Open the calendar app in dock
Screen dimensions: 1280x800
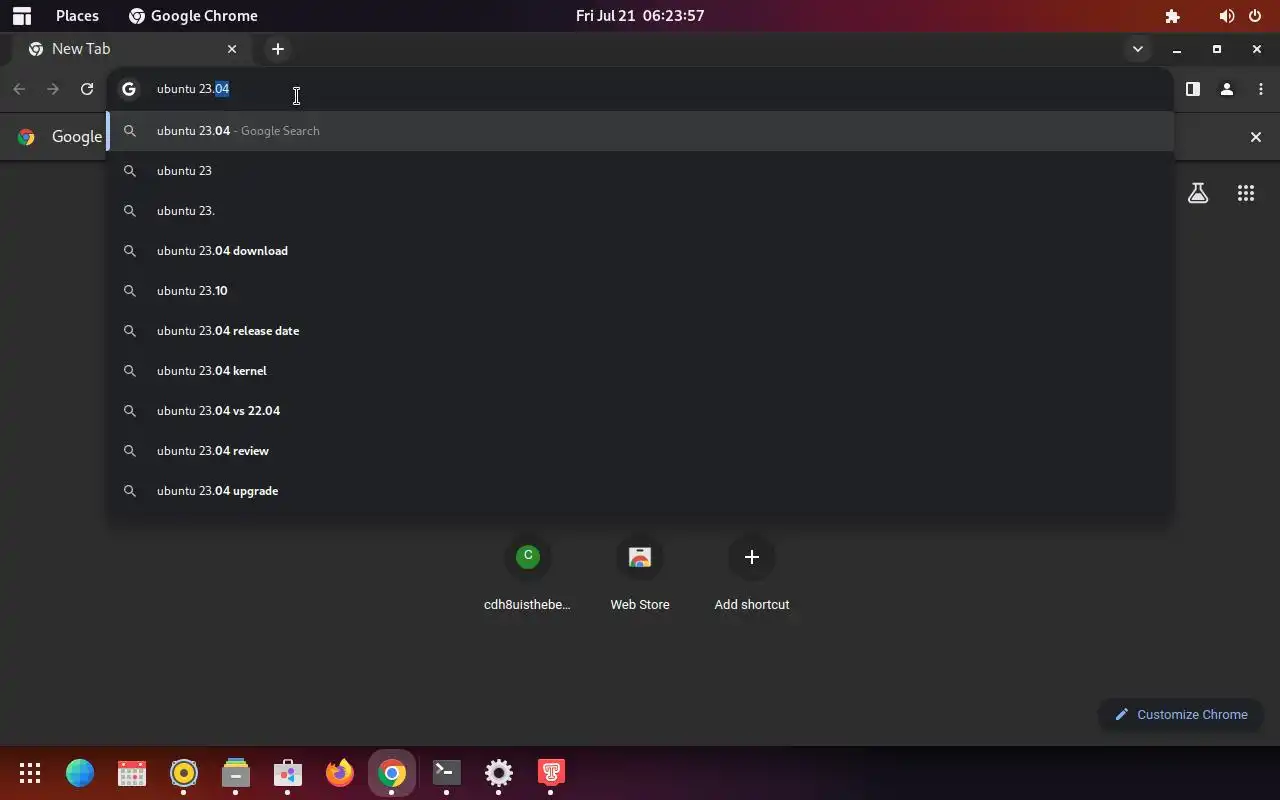click(132, 772)
